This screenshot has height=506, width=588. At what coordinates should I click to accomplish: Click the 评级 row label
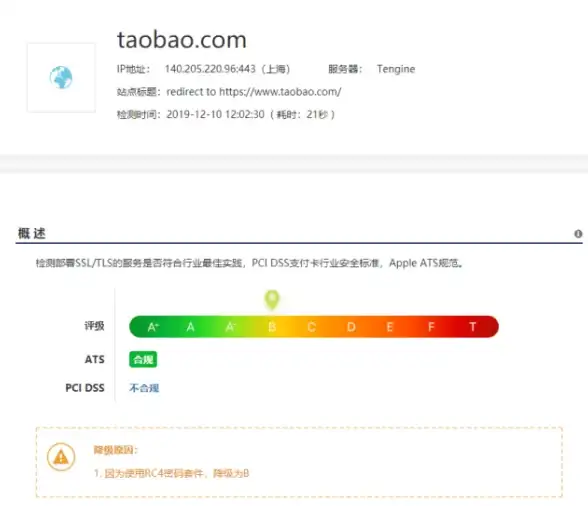[94, 326]
